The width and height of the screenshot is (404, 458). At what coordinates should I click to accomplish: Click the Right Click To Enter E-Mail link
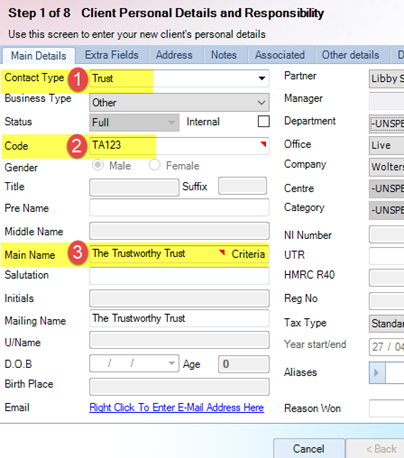(x=177, y=407)
